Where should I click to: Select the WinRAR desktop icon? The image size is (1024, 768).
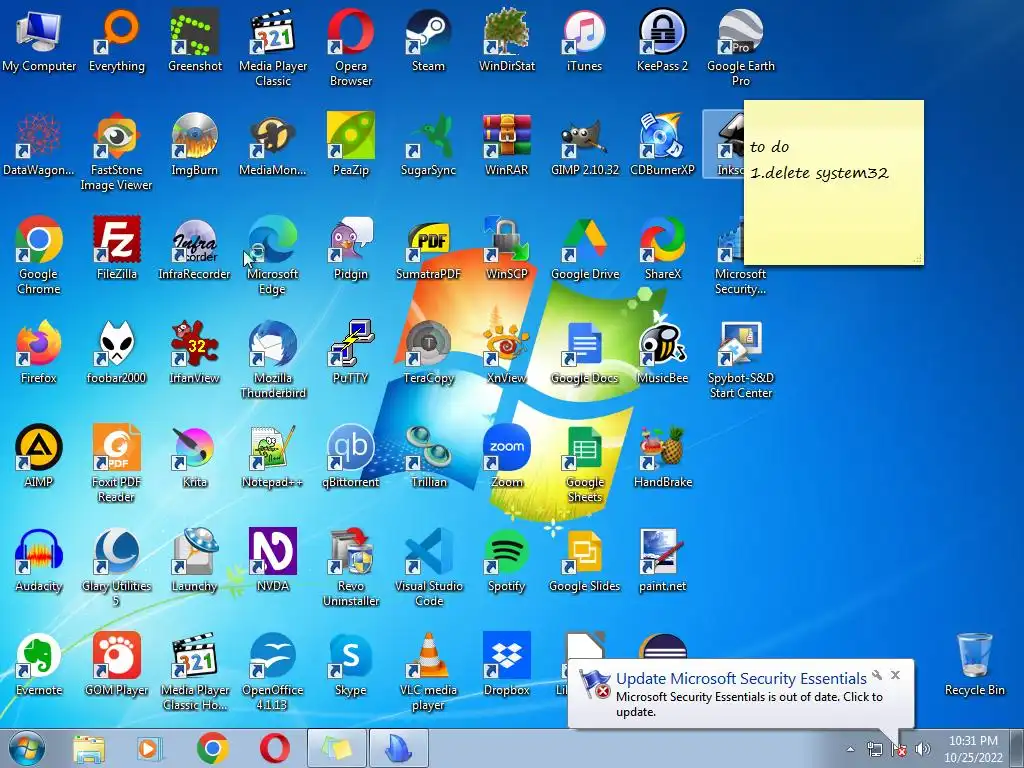(x=507, y=144)
